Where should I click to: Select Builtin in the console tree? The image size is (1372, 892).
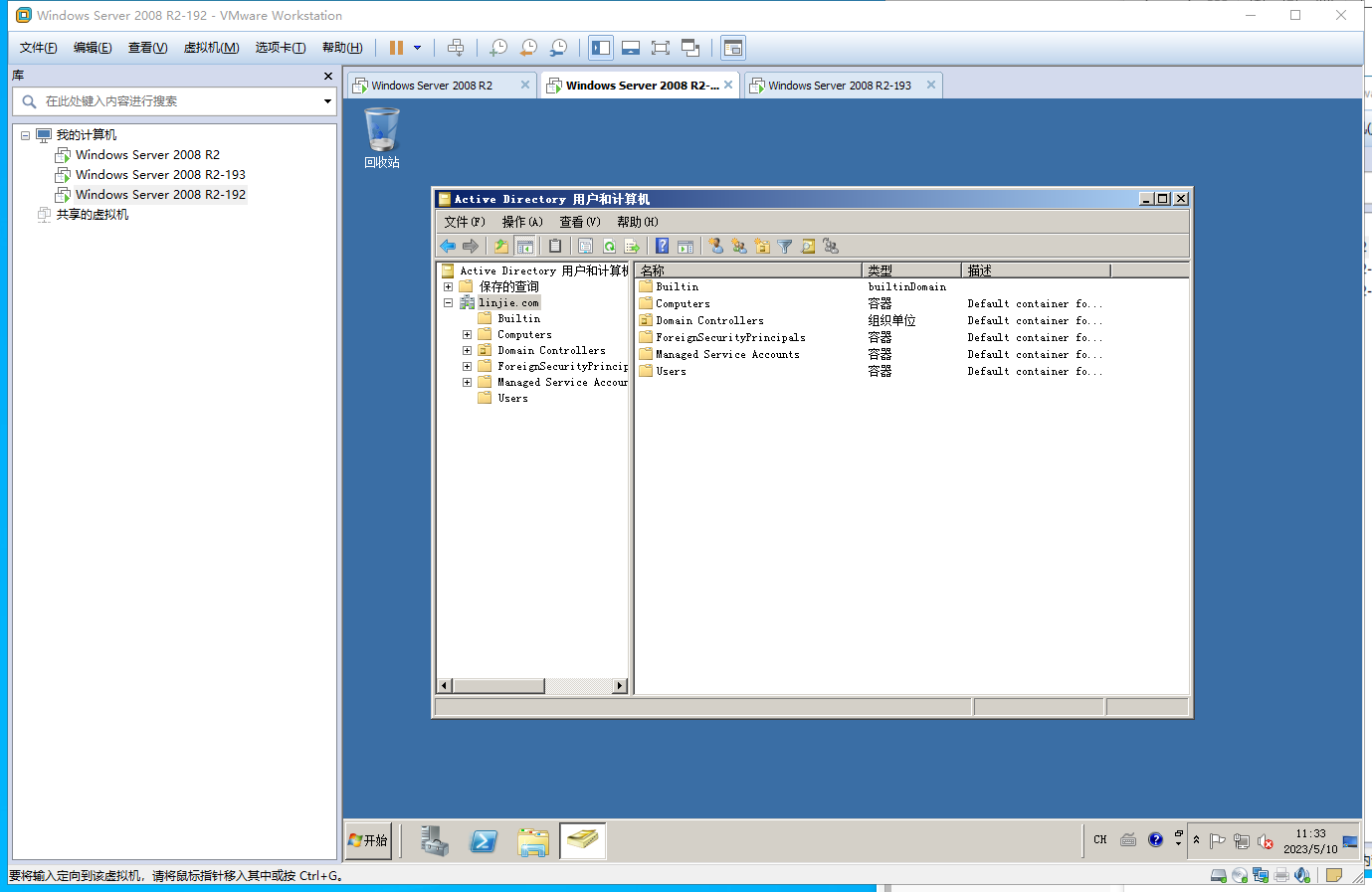click(519, 318)
